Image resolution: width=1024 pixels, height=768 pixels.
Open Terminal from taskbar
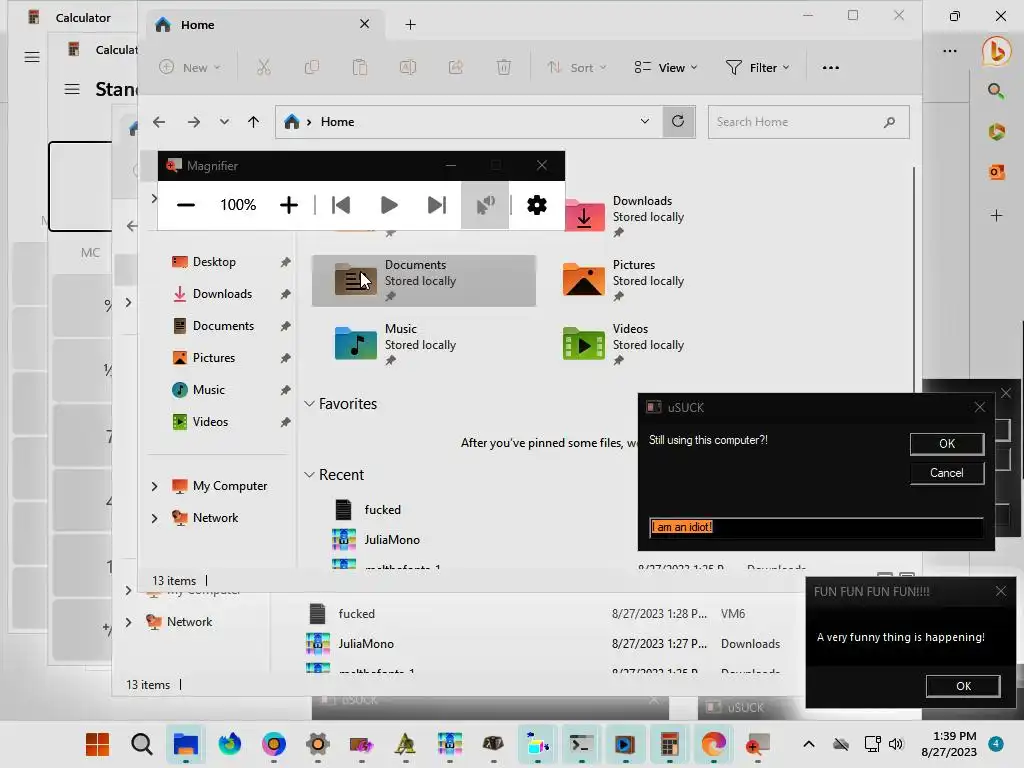pos(581,744)
